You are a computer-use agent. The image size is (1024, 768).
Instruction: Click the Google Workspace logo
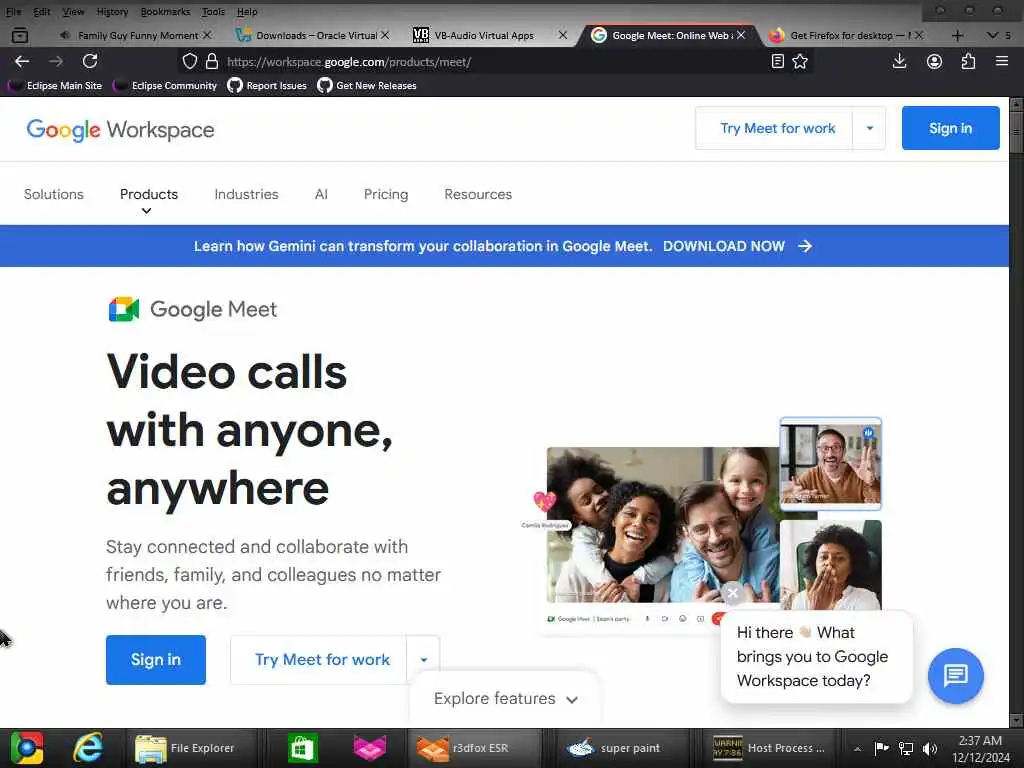120,129
